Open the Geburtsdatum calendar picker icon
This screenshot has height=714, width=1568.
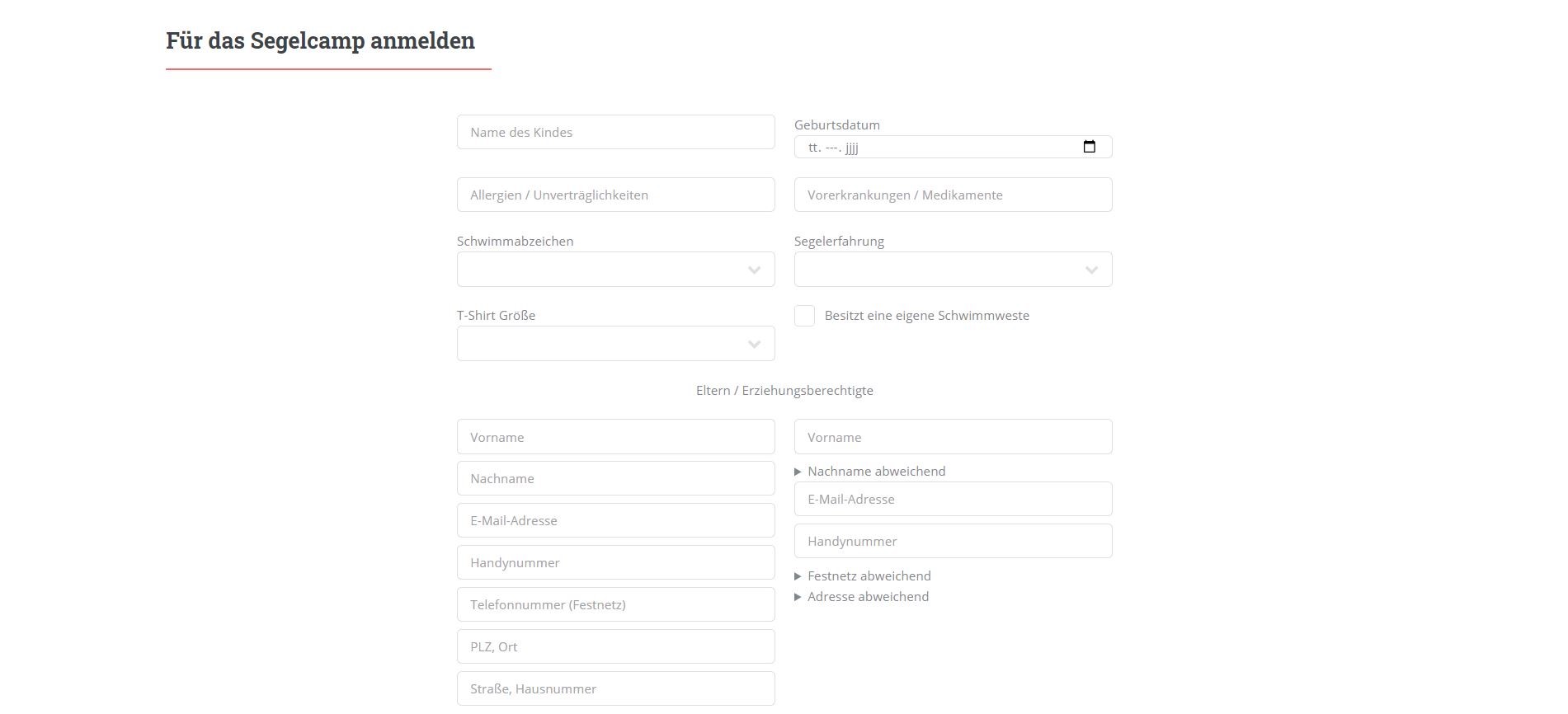1089,147
